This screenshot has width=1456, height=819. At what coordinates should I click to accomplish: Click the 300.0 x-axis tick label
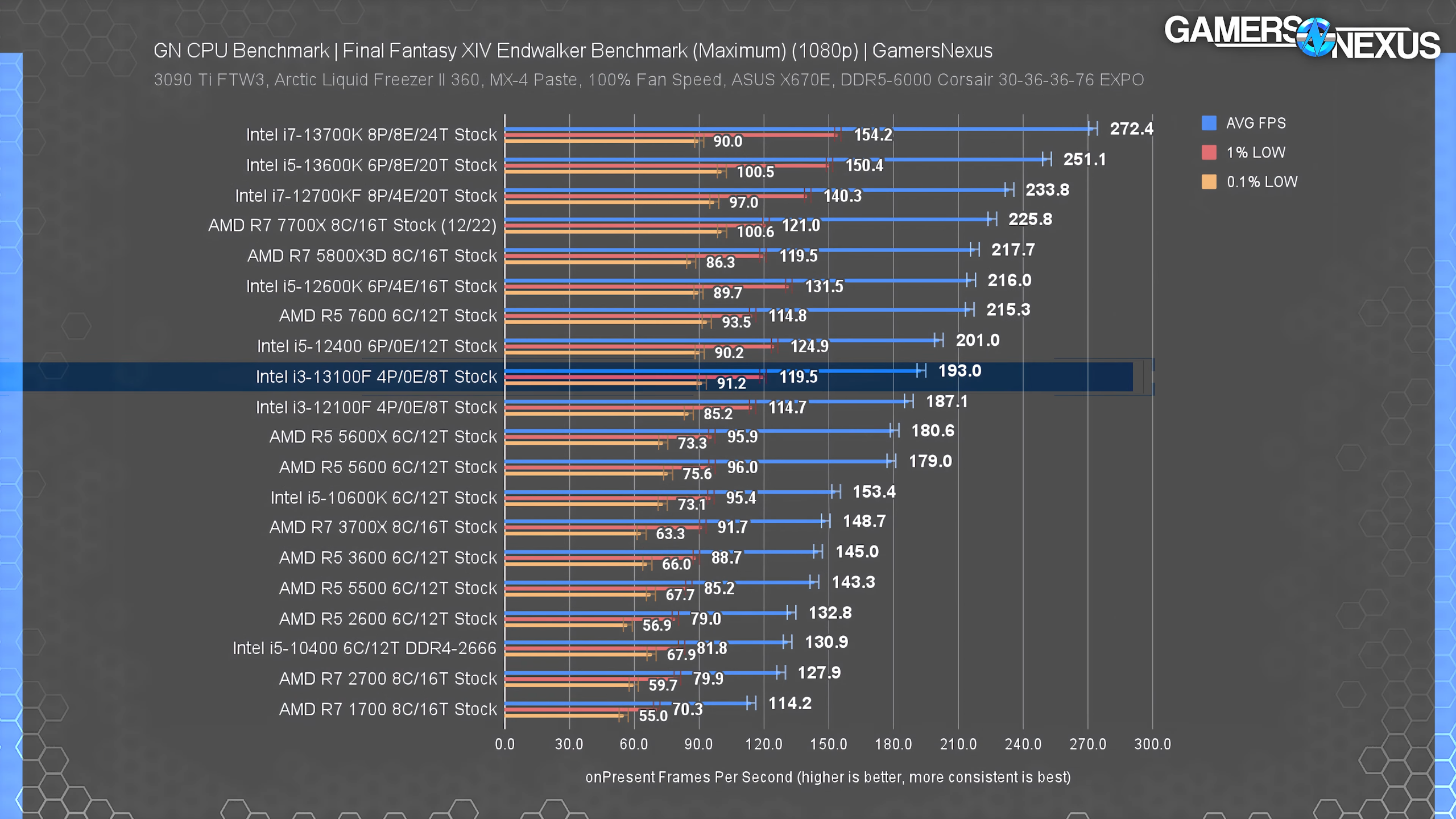click(x=1152, y=744)
